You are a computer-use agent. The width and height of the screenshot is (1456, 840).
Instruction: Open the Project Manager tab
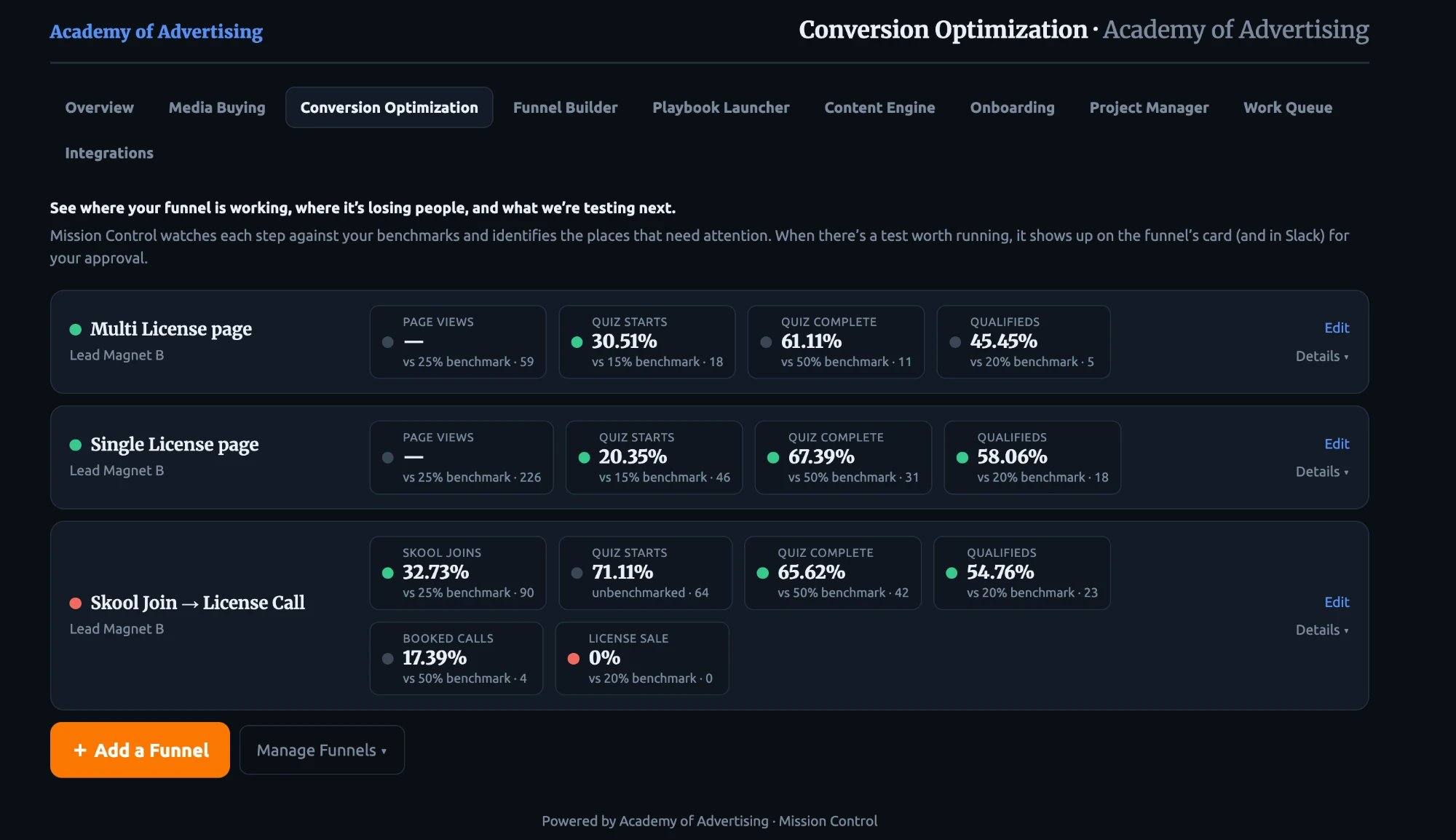[1149, 107]
